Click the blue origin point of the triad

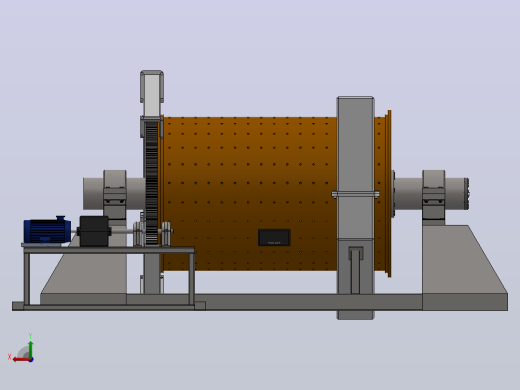pos(31,360)
